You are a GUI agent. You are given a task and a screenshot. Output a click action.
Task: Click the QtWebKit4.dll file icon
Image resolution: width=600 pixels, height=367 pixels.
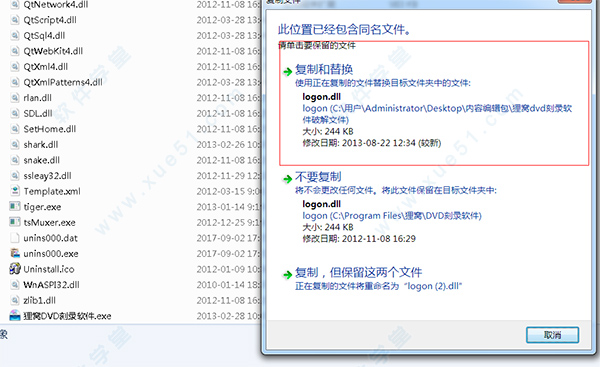point(15,51)
